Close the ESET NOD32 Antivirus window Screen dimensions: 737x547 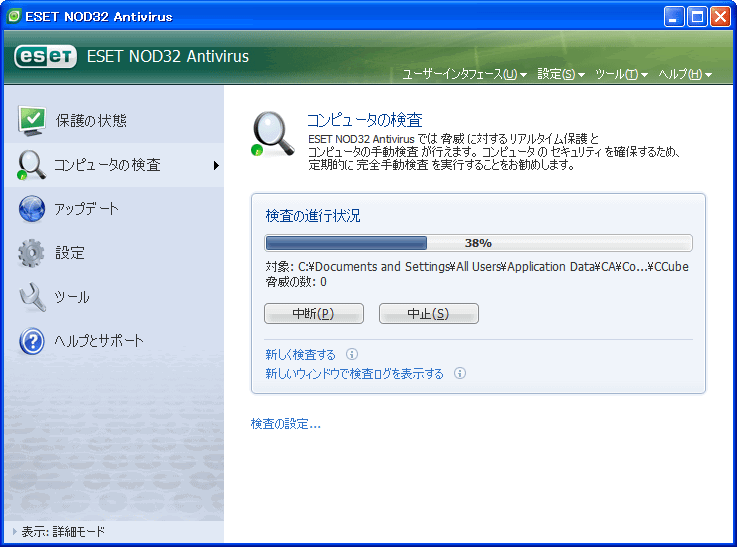(x=720, y=17)
